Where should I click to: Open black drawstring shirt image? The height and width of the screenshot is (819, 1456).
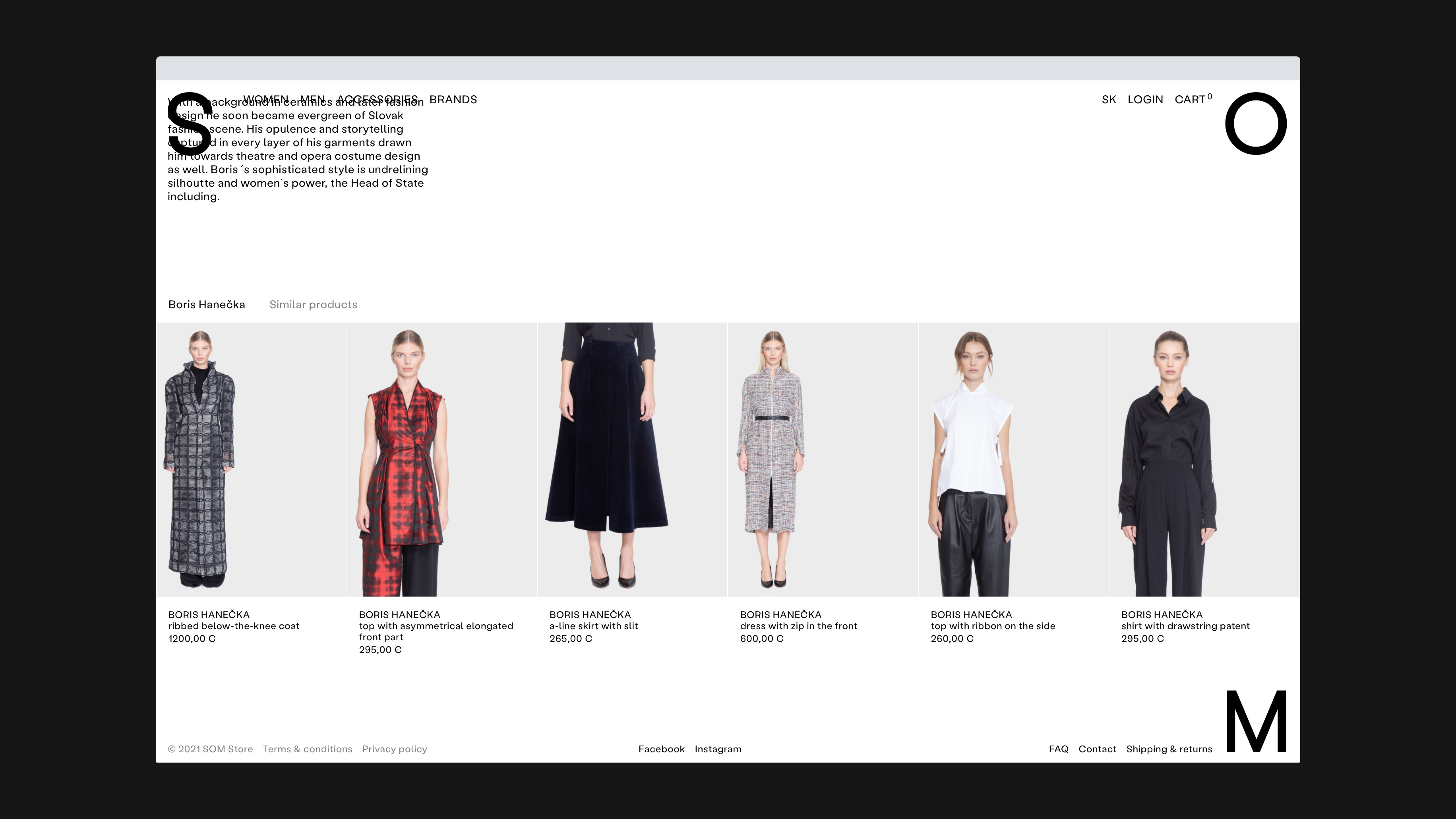(x=1204, y=459)
